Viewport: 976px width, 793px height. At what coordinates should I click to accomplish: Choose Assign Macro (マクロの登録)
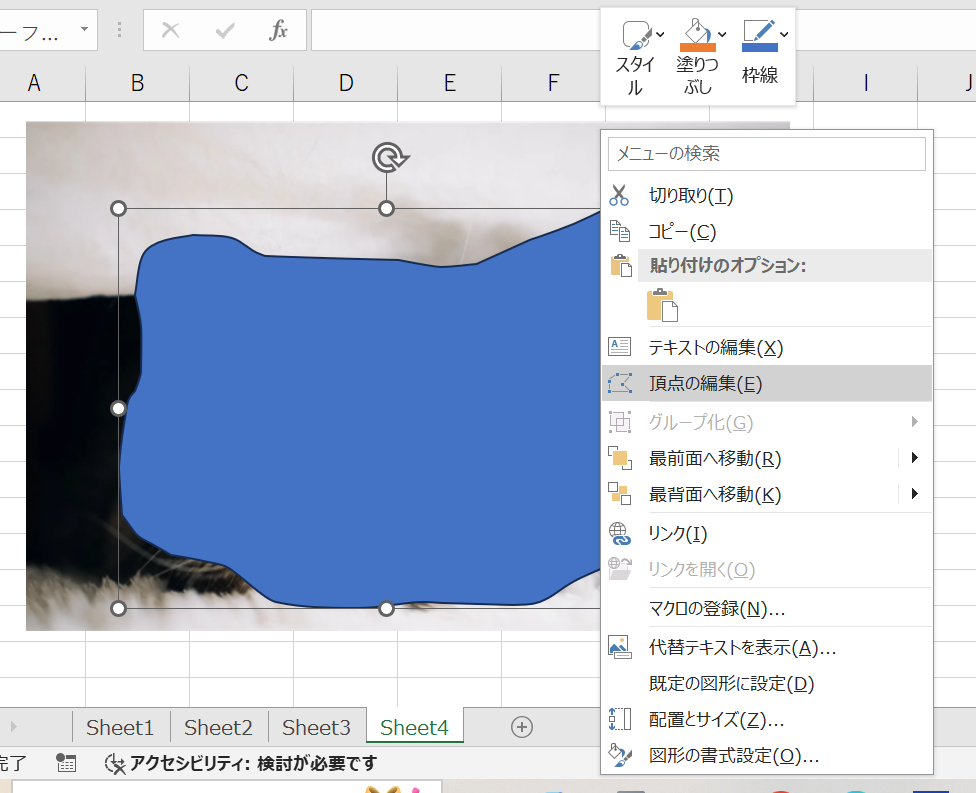tap(766, 608)
